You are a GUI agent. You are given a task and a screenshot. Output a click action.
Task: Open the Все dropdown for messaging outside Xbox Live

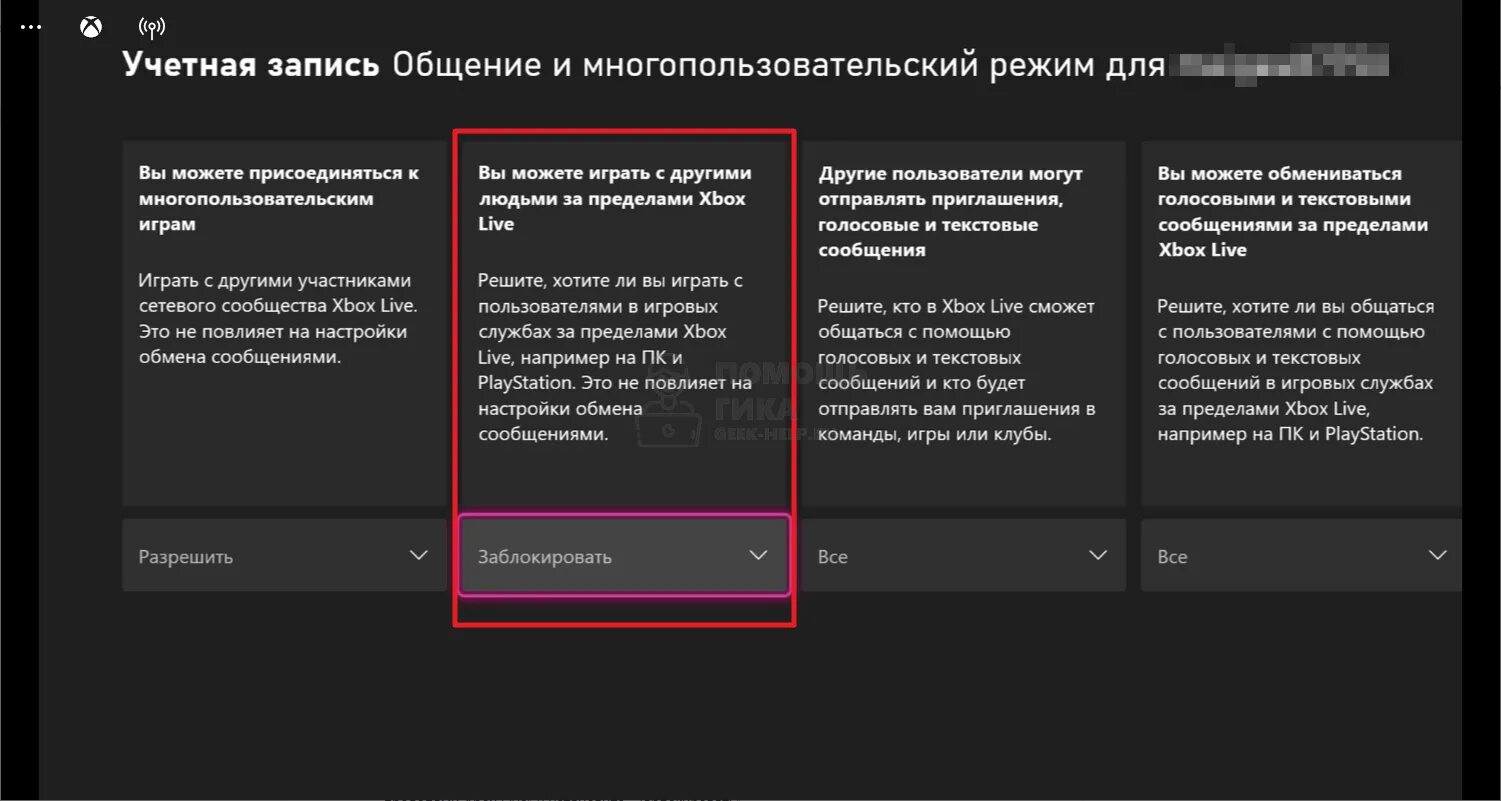click(1301, 555)
